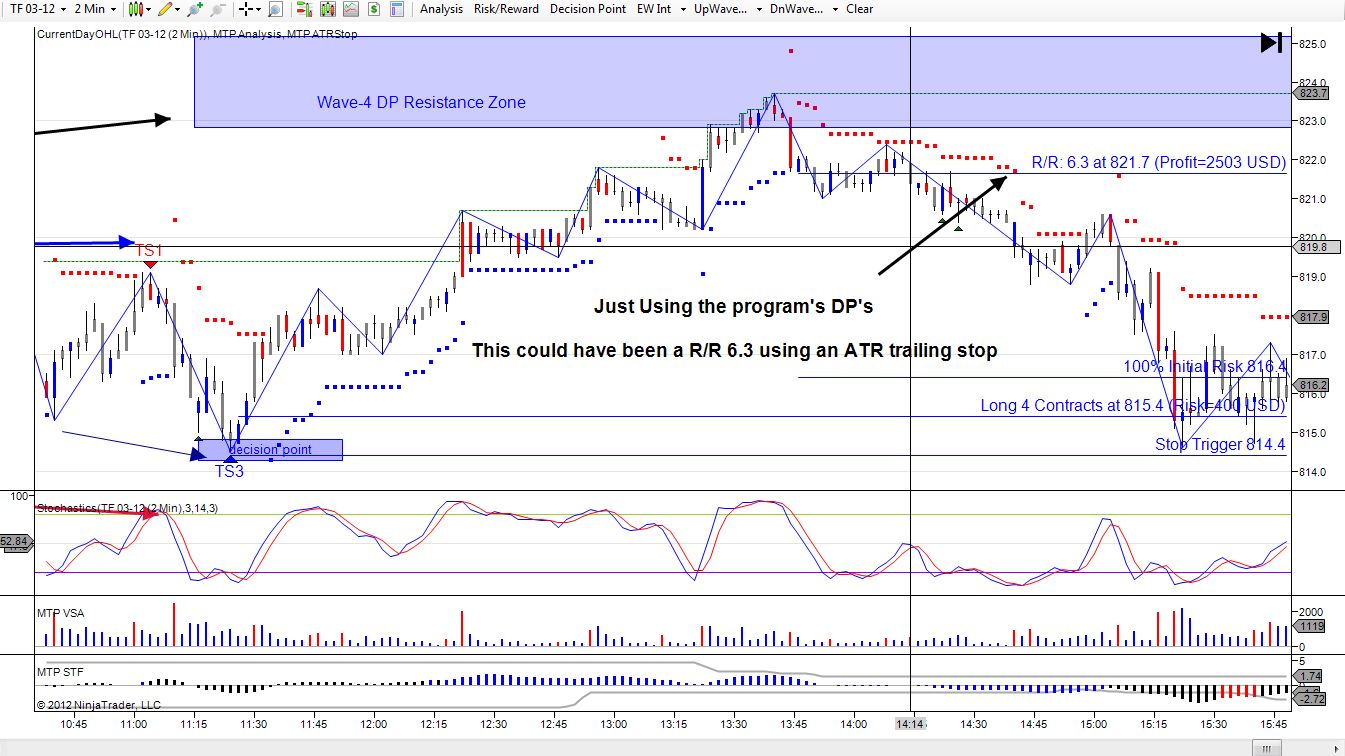Click the zoom out magnifier icon

tap(217, 9)
